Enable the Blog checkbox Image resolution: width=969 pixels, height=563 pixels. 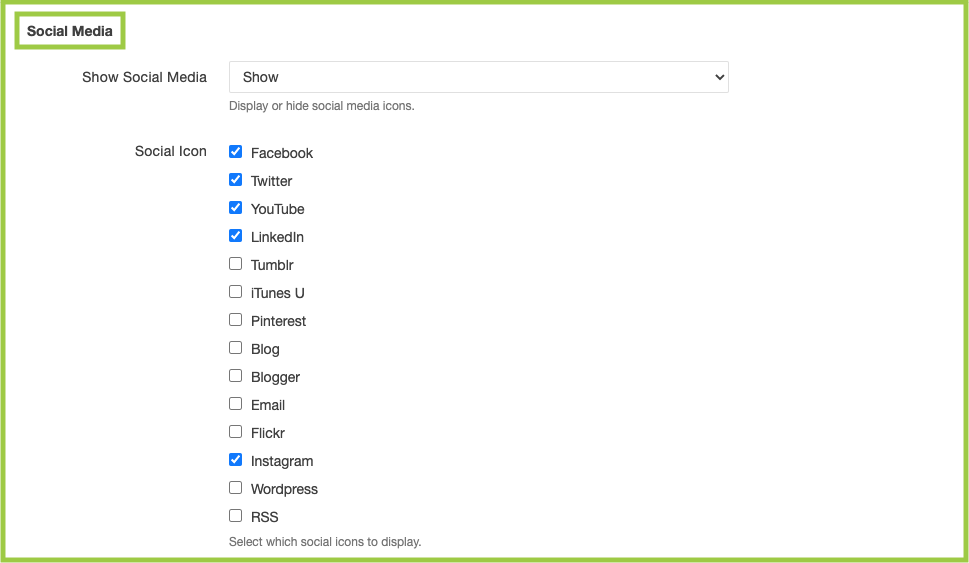235,348
